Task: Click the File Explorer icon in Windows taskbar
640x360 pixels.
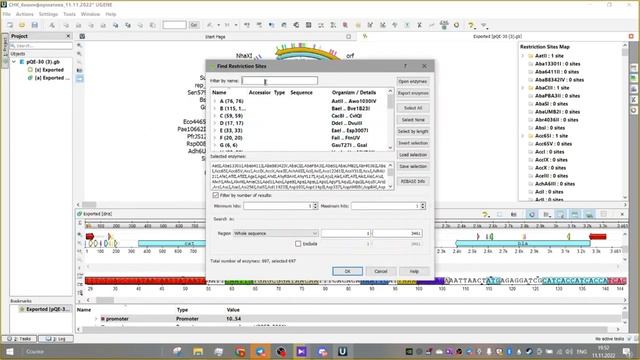Action: [x=198, y=351]
